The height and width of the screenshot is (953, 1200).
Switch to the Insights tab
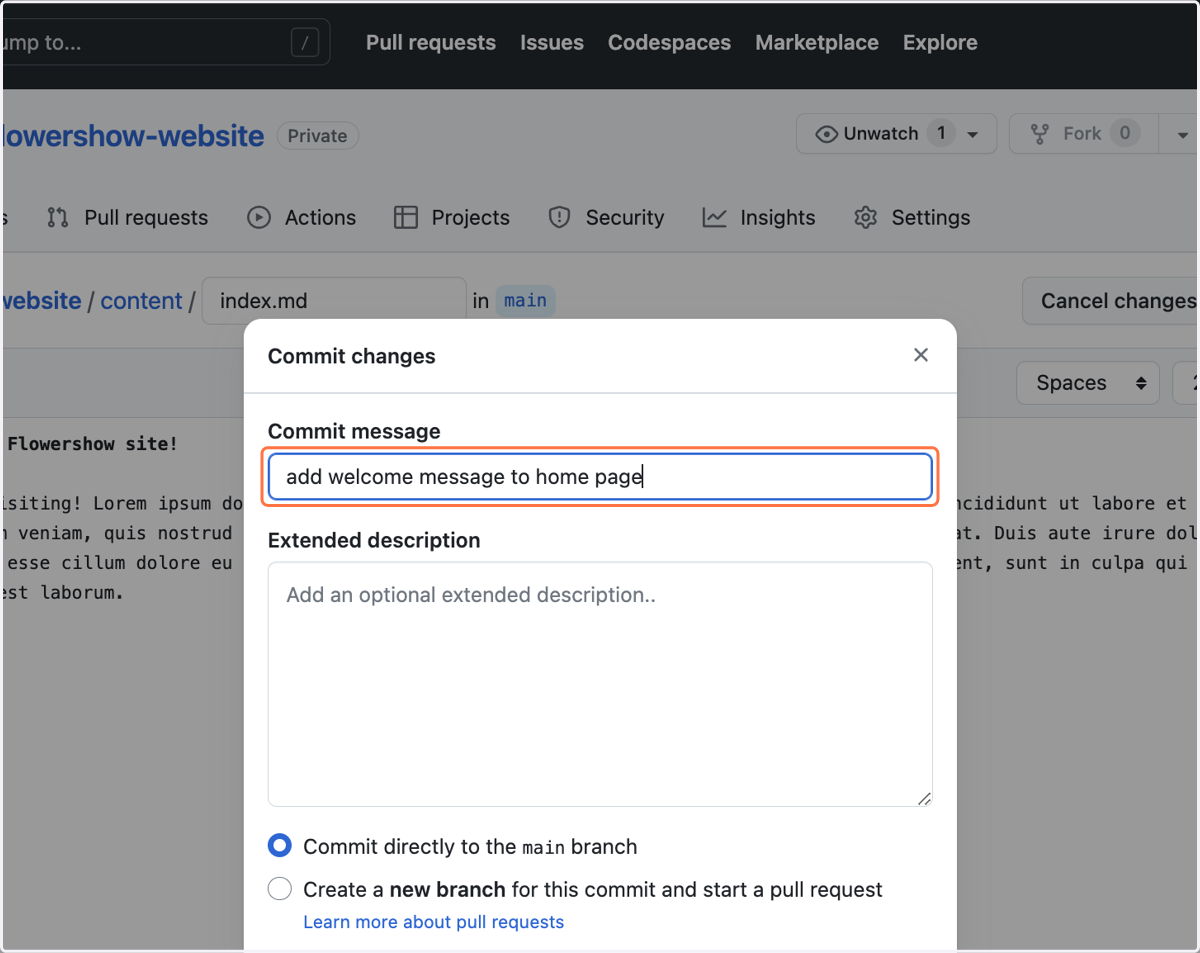tap(759, 218)
